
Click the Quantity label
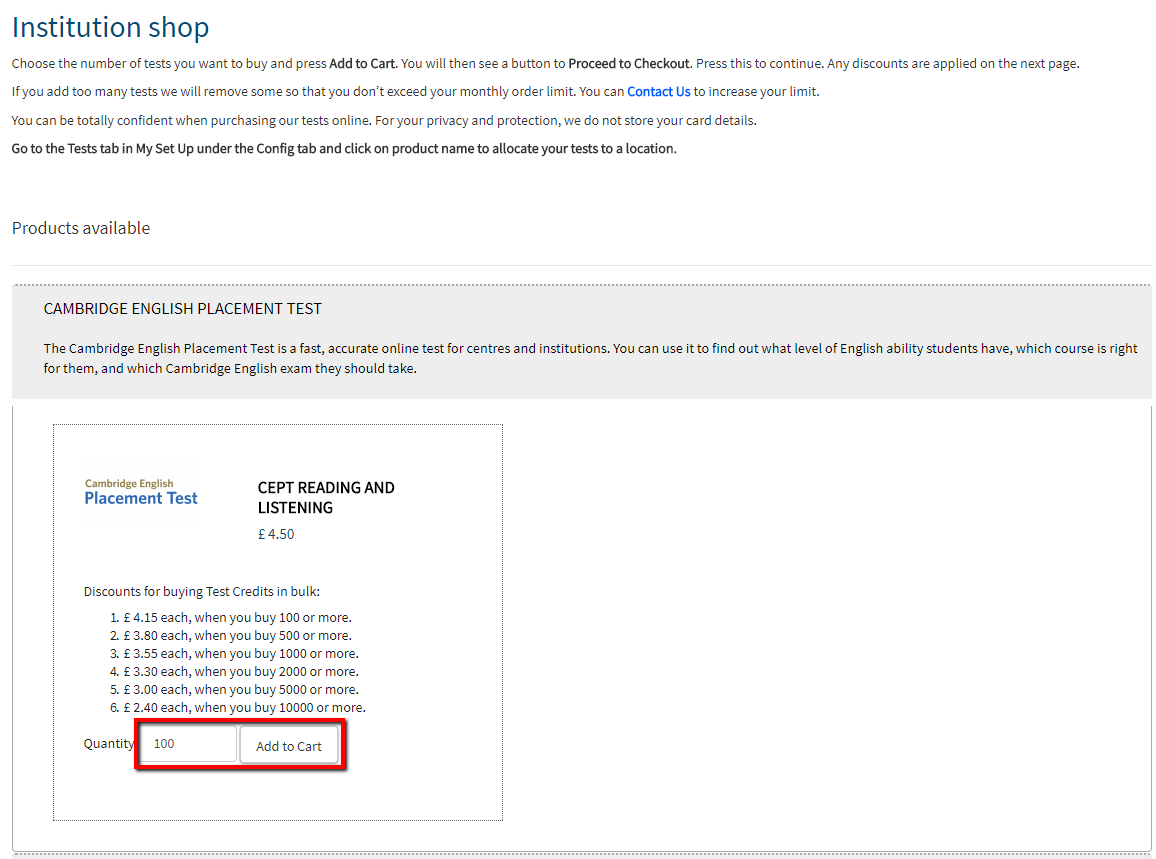(109, 743)
